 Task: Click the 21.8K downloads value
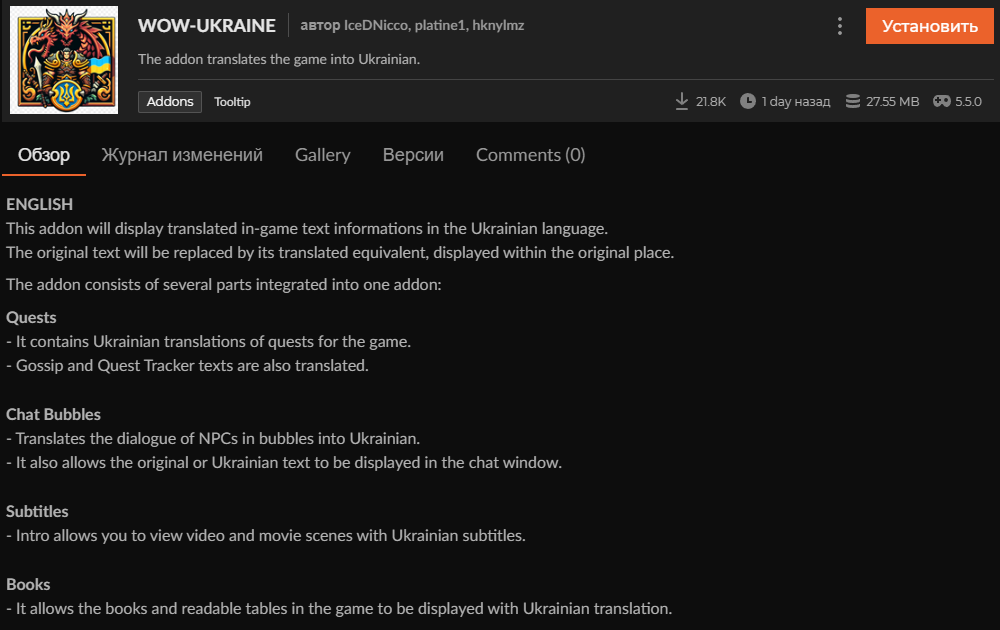pos(710,101)
